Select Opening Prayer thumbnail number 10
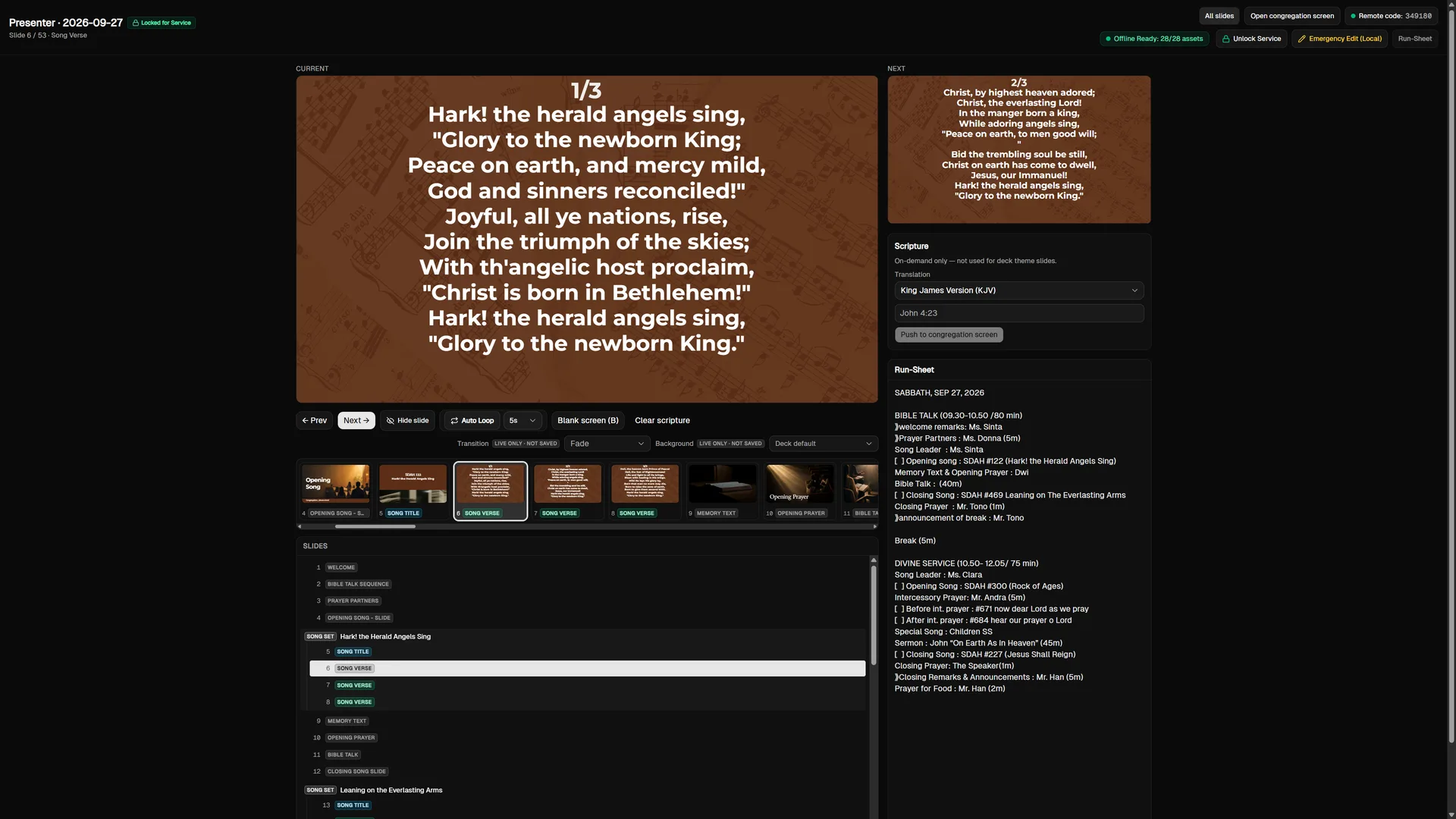 coord(799,491)
